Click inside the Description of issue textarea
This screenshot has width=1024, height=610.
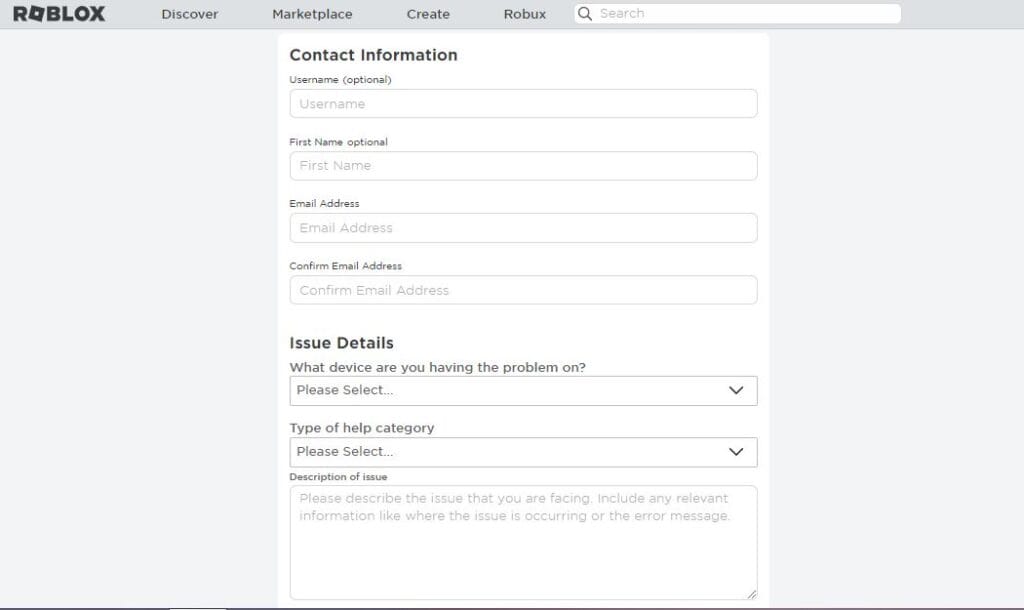(x=523, y=542)
